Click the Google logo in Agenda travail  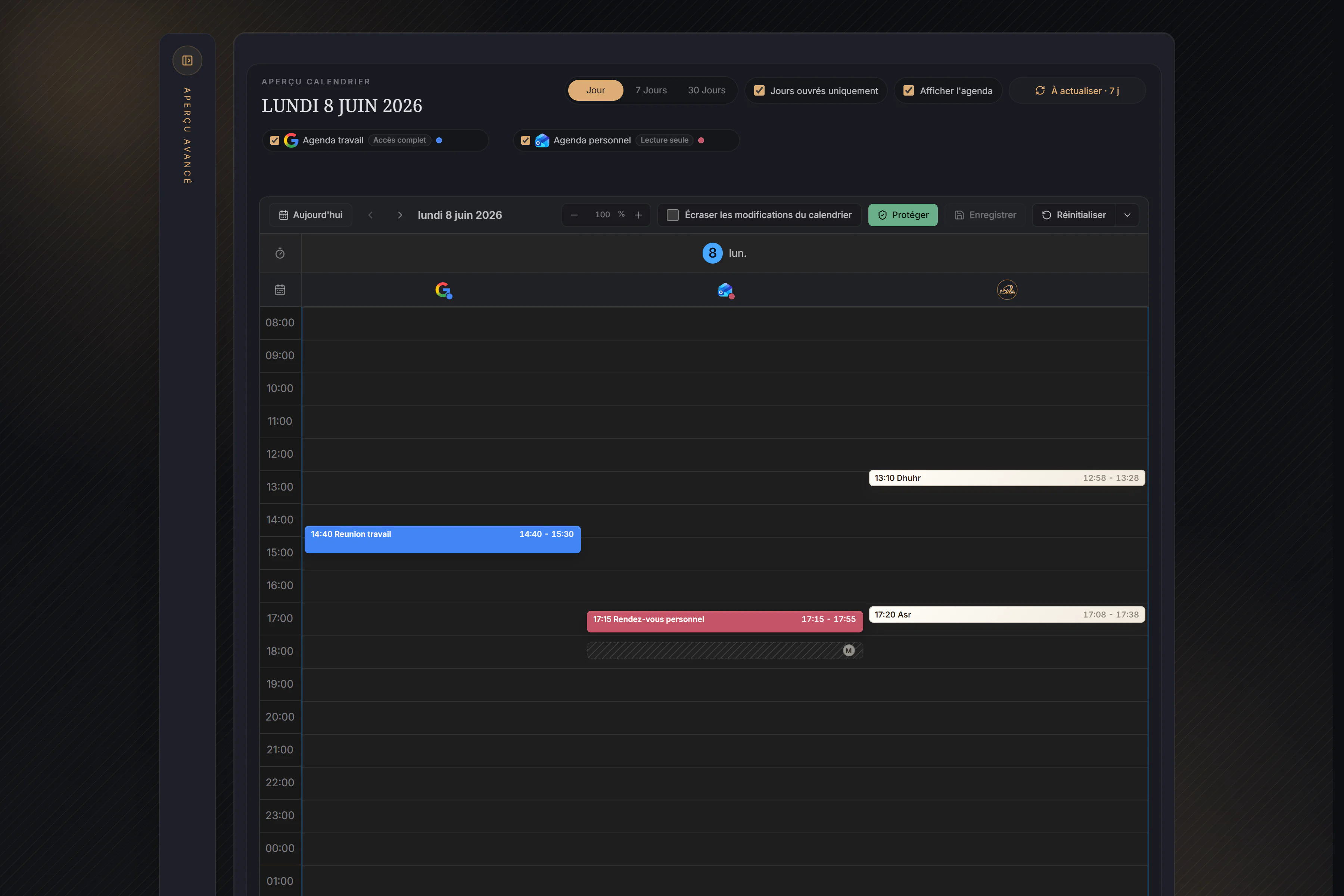[x=291, y=140]
